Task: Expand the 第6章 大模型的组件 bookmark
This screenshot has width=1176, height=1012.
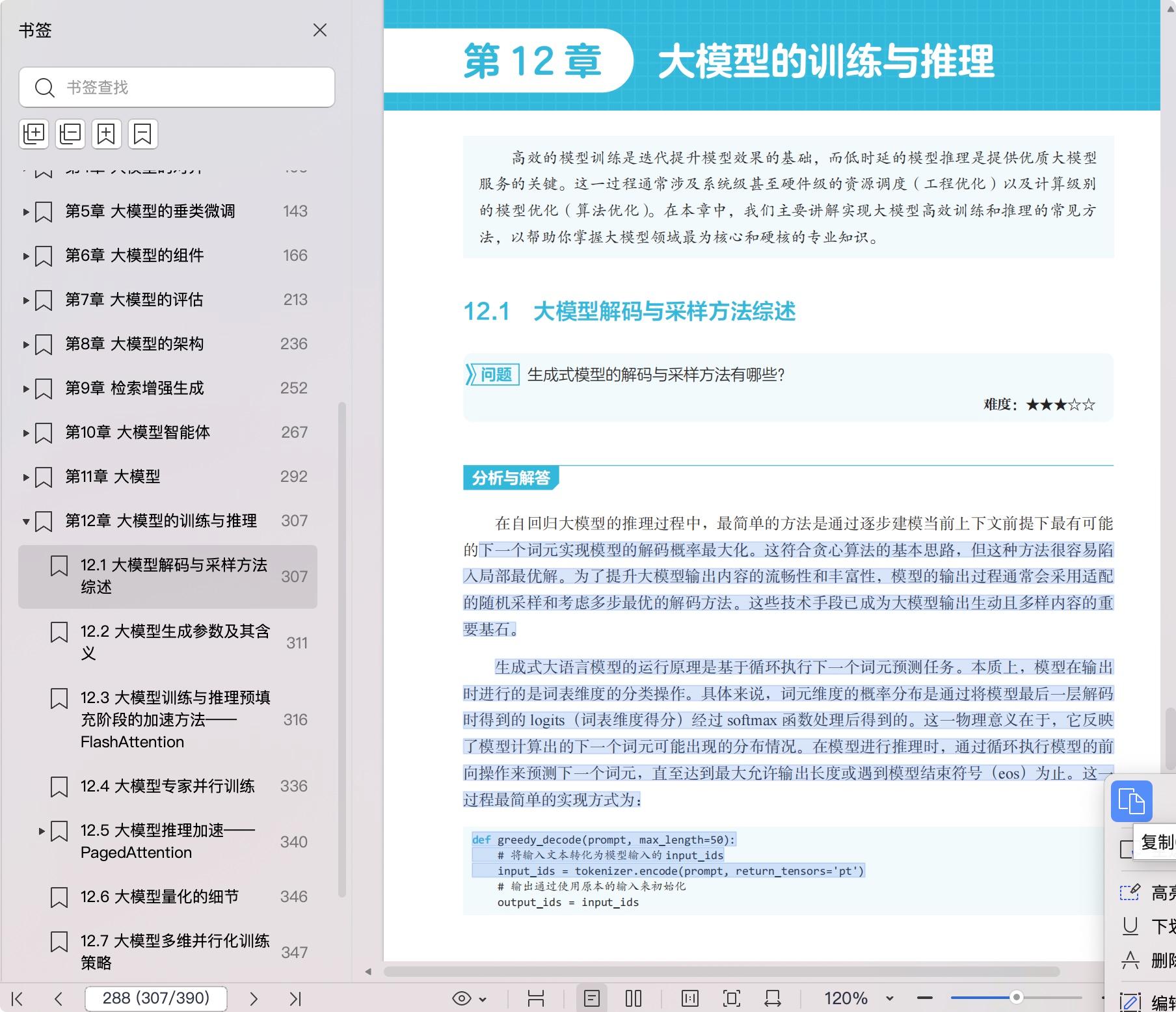Action: 26,256
